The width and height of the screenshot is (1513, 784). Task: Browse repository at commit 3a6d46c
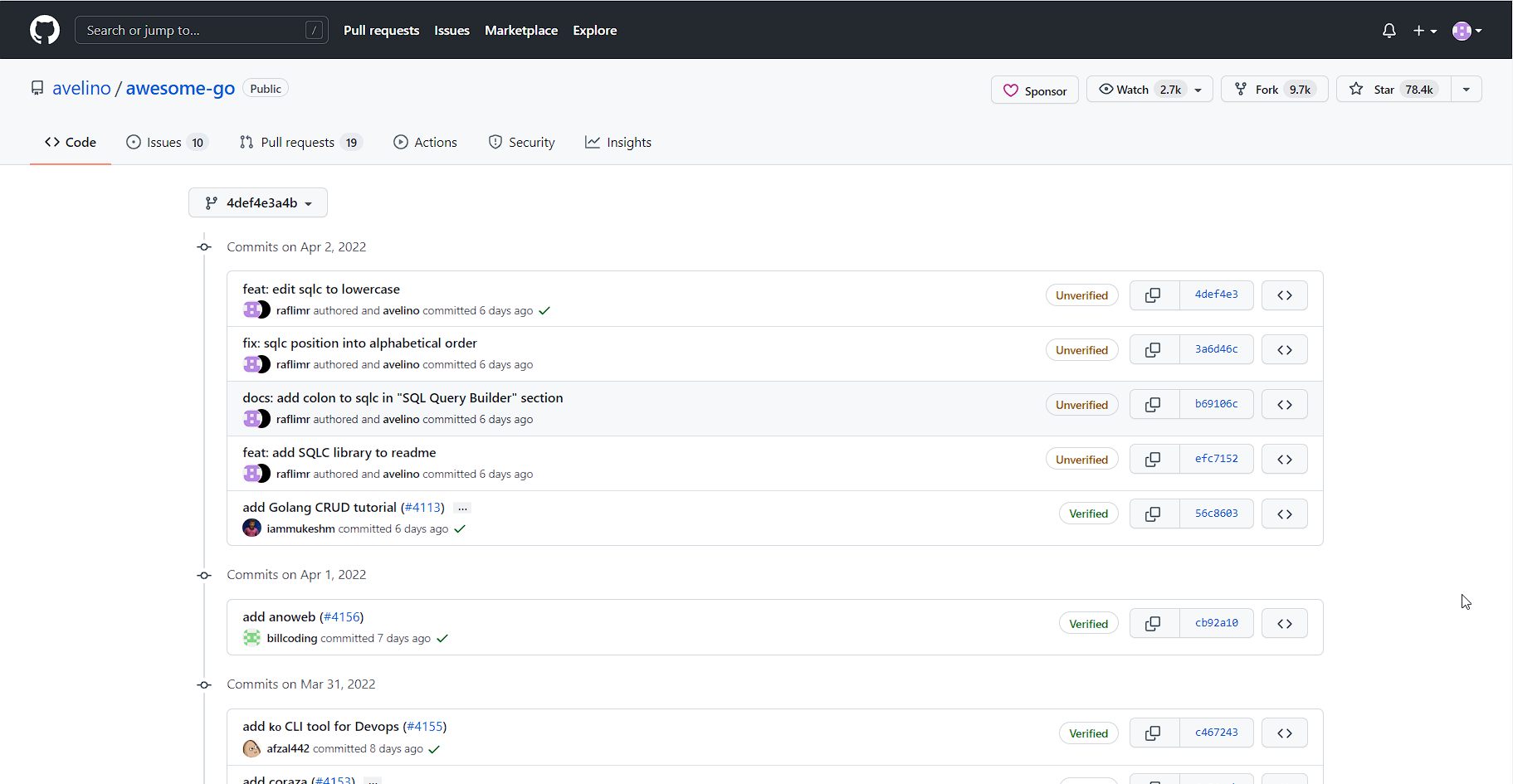(1285, 350)
